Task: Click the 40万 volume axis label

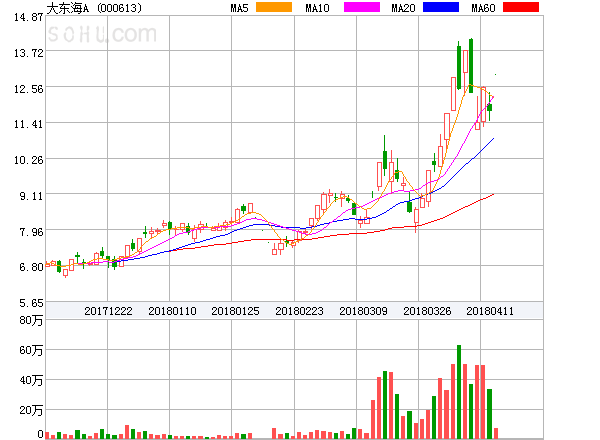Action: [x=31, y=380]
